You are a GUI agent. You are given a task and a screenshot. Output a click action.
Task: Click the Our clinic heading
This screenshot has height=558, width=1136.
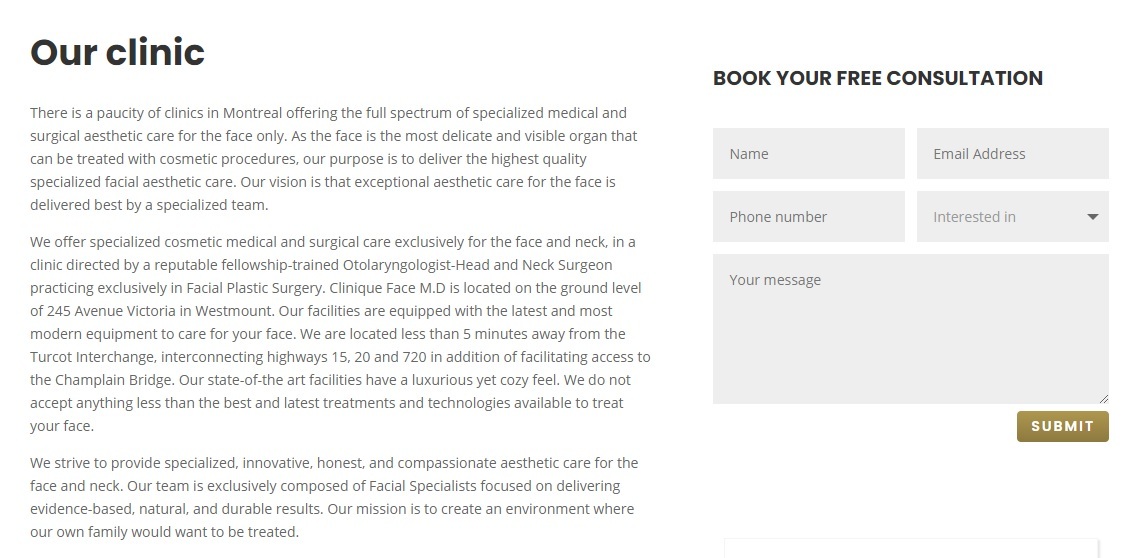tap(117, 52)
